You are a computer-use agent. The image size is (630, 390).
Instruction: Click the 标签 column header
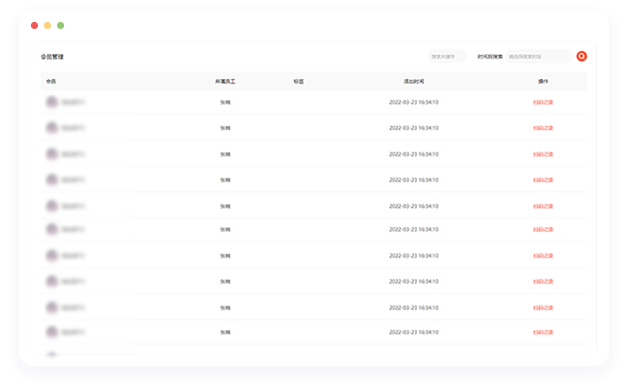[x=298, y=82]
